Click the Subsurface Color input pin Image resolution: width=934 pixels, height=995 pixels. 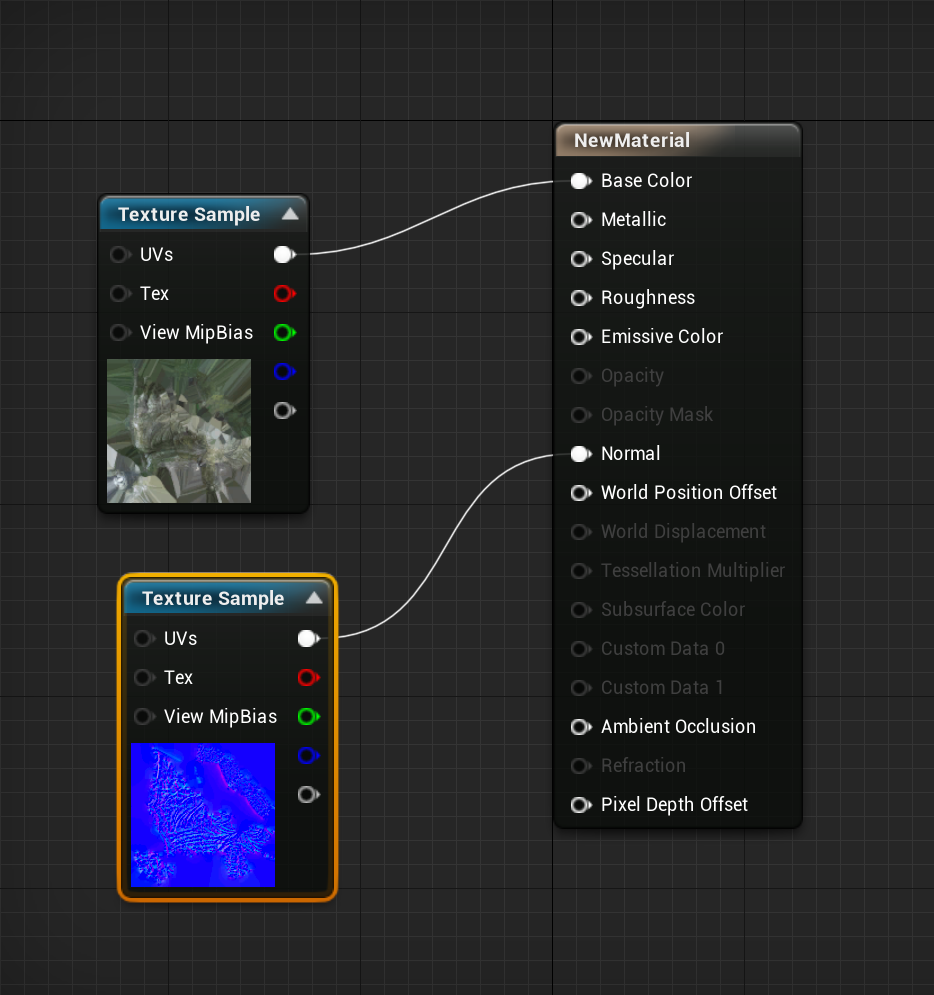tap(581, 610)
